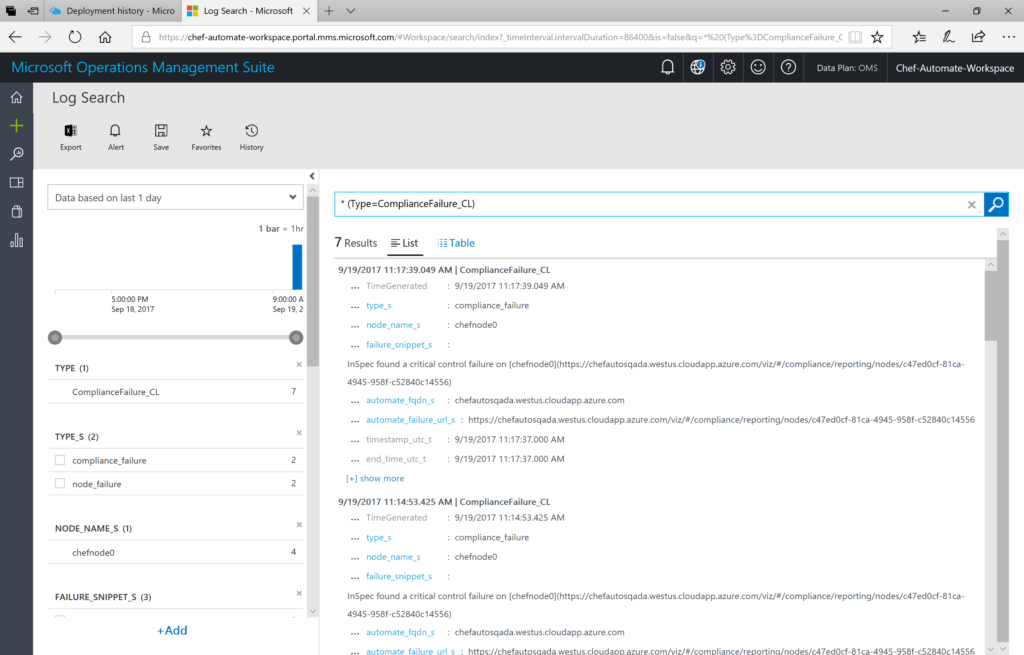Check the node_failure filter
This screenshot has width=1024, height=655.
[59, 481]
